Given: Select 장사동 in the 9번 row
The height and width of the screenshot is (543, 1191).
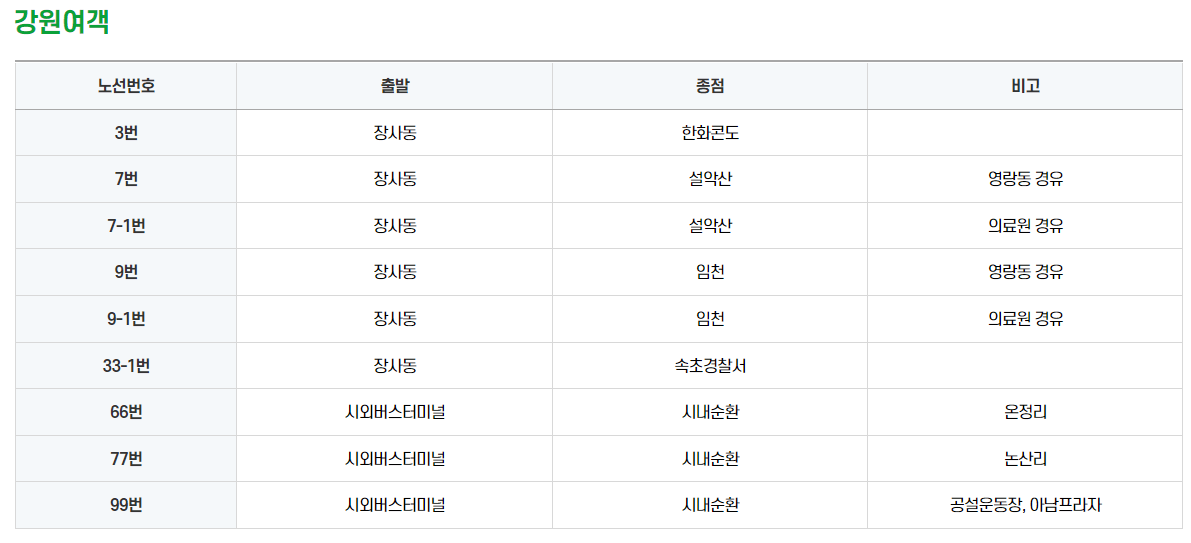Looking at the screenshot, I should (x=394, y=272).
